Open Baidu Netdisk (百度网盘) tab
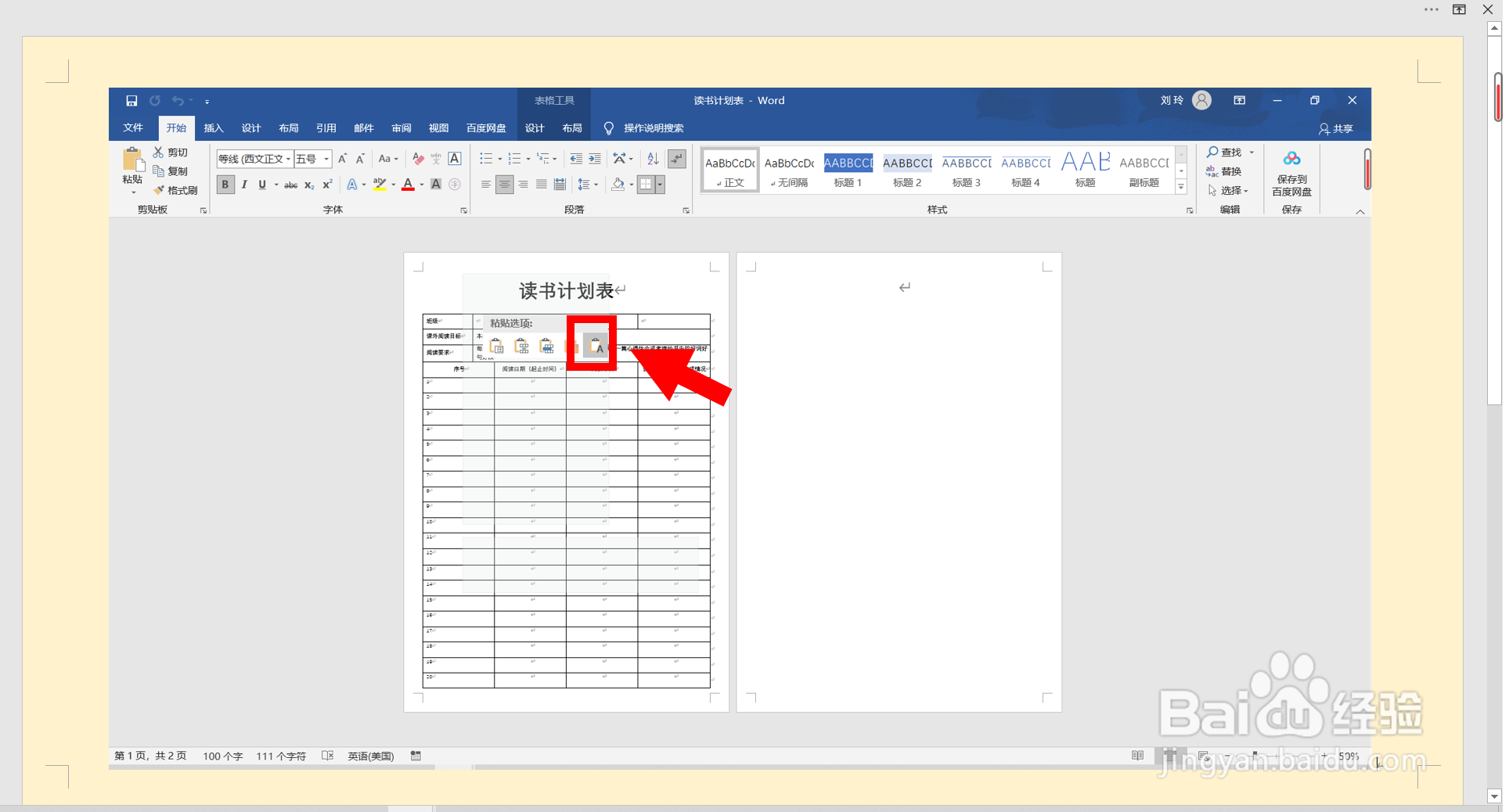Viewport: 1509px width, 812px height. pos(486,128)
